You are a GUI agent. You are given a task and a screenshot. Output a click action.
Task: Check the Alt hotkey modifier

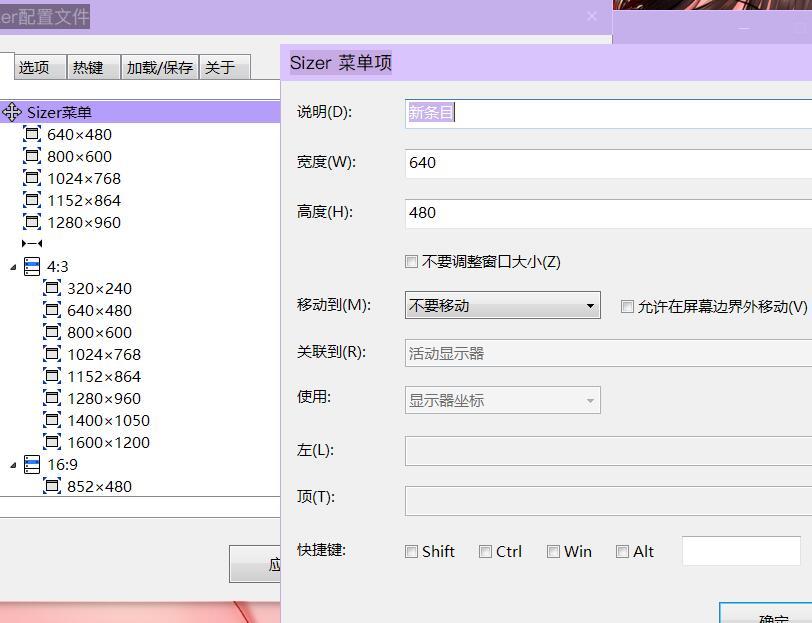(622, 552)
